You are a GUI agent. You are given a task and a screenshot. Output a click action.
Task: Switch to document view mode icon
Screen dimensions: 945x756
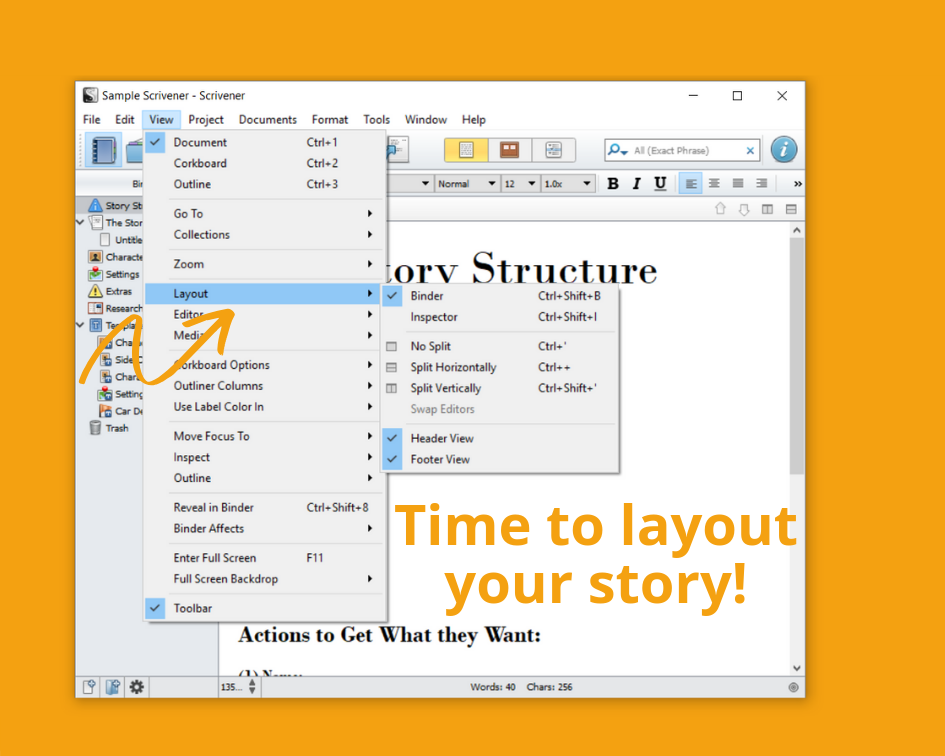pyautogui.click(x=466, y=150)
